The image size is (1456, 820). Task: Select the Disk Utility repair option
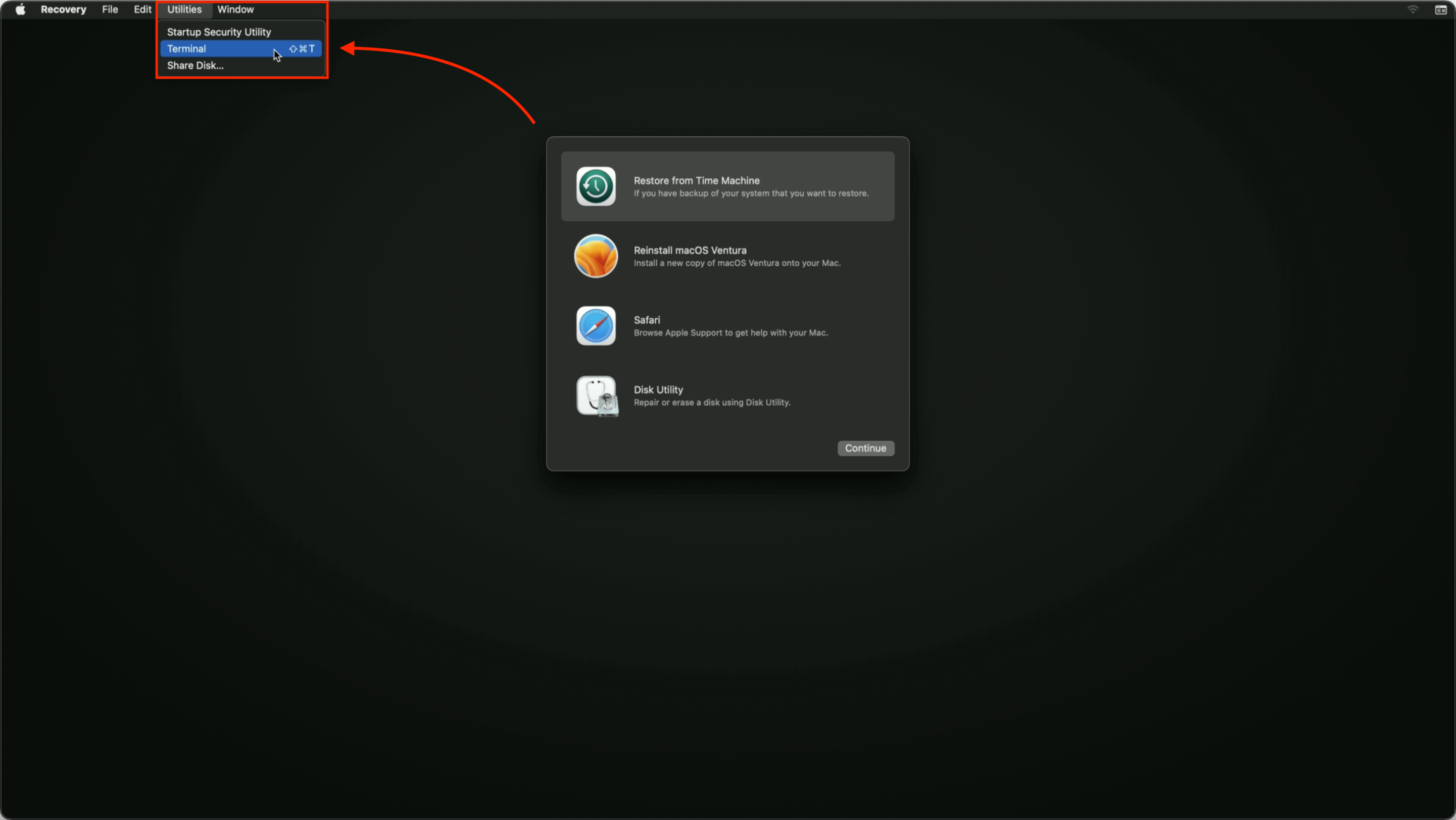pos(728,396)
